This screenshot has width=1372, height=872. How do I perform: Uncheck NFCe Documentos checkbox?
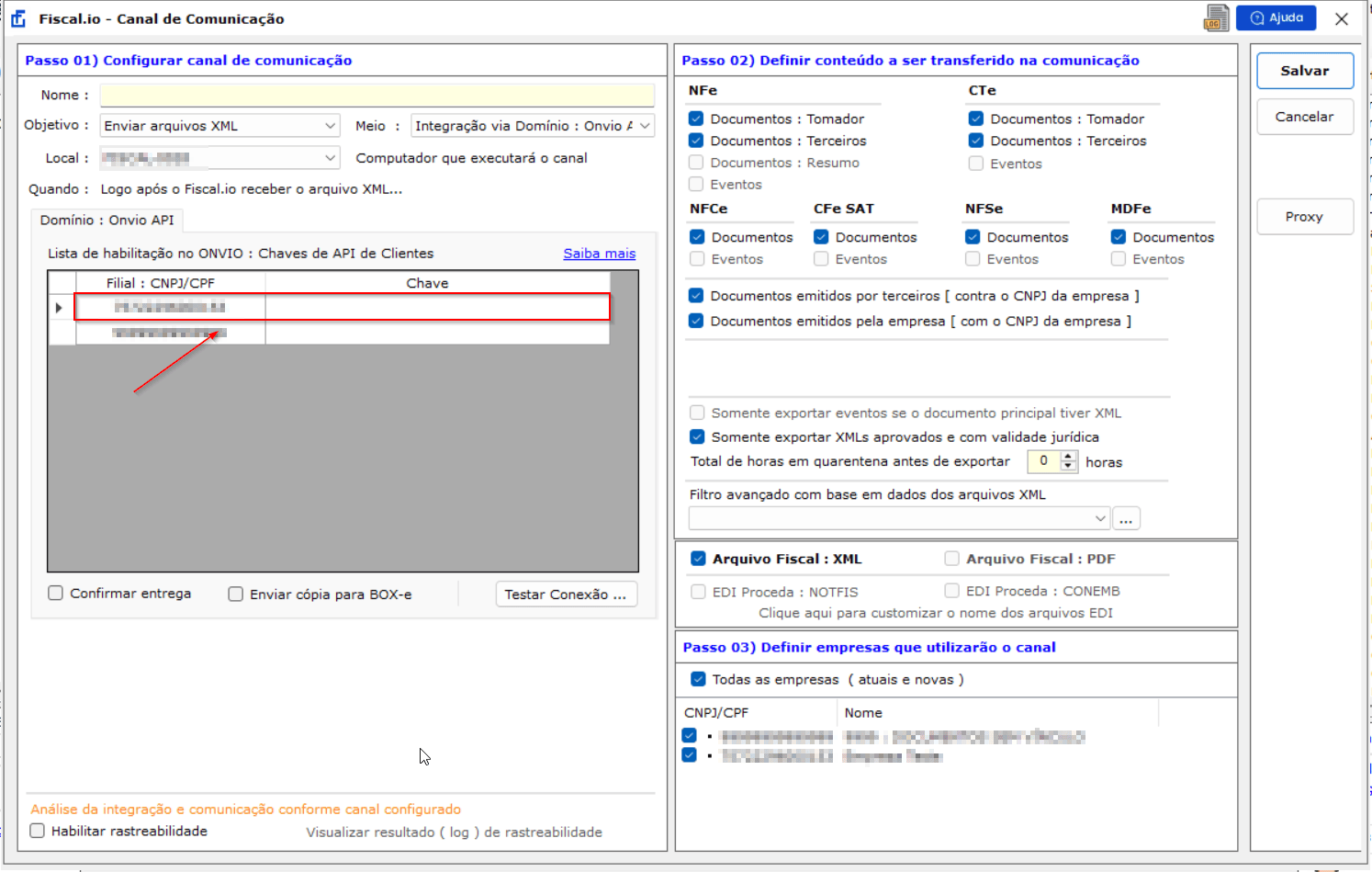click(697, 237)
